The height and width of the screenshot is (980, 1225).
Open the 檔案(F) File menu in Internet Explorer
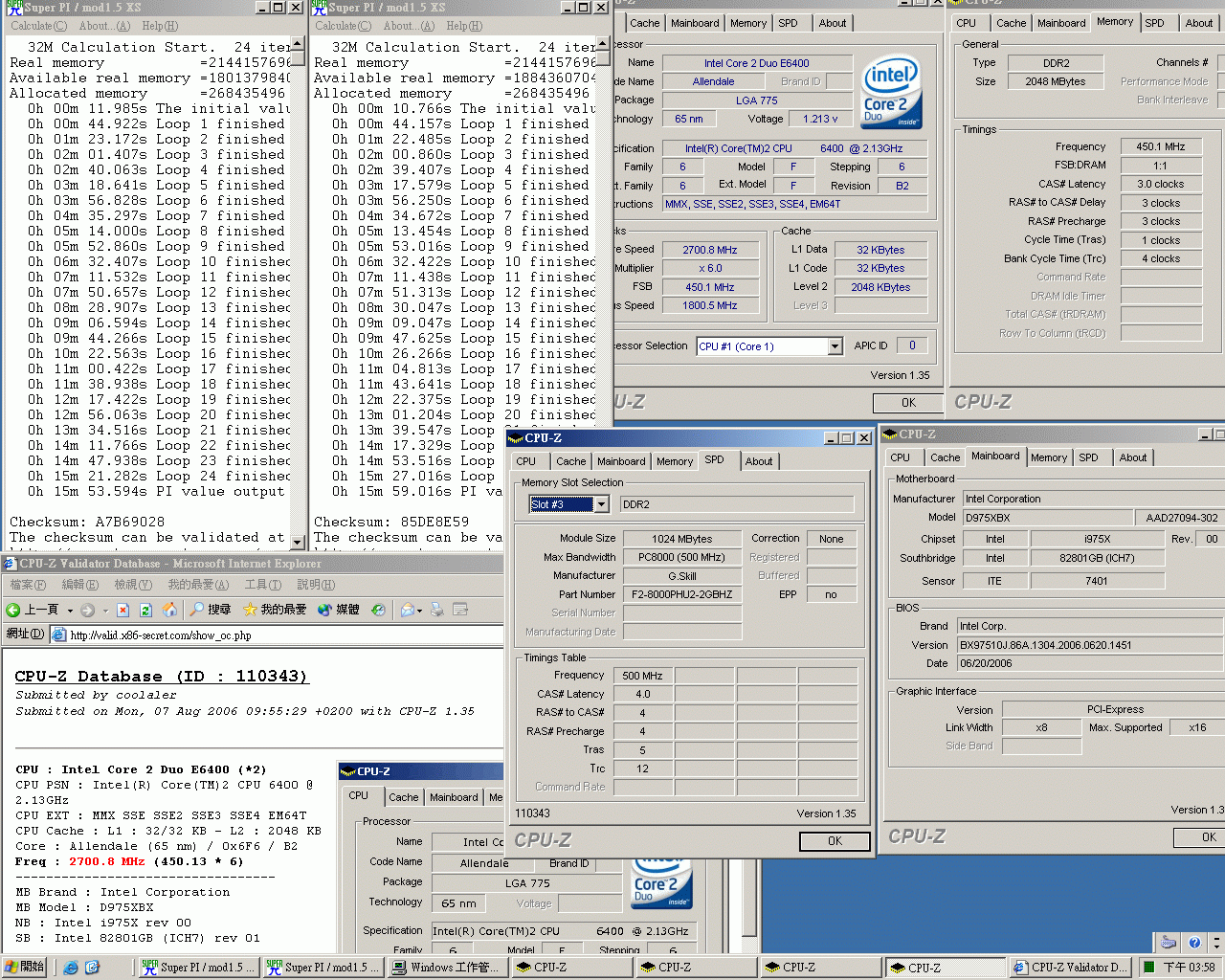[x=27, y=585]
